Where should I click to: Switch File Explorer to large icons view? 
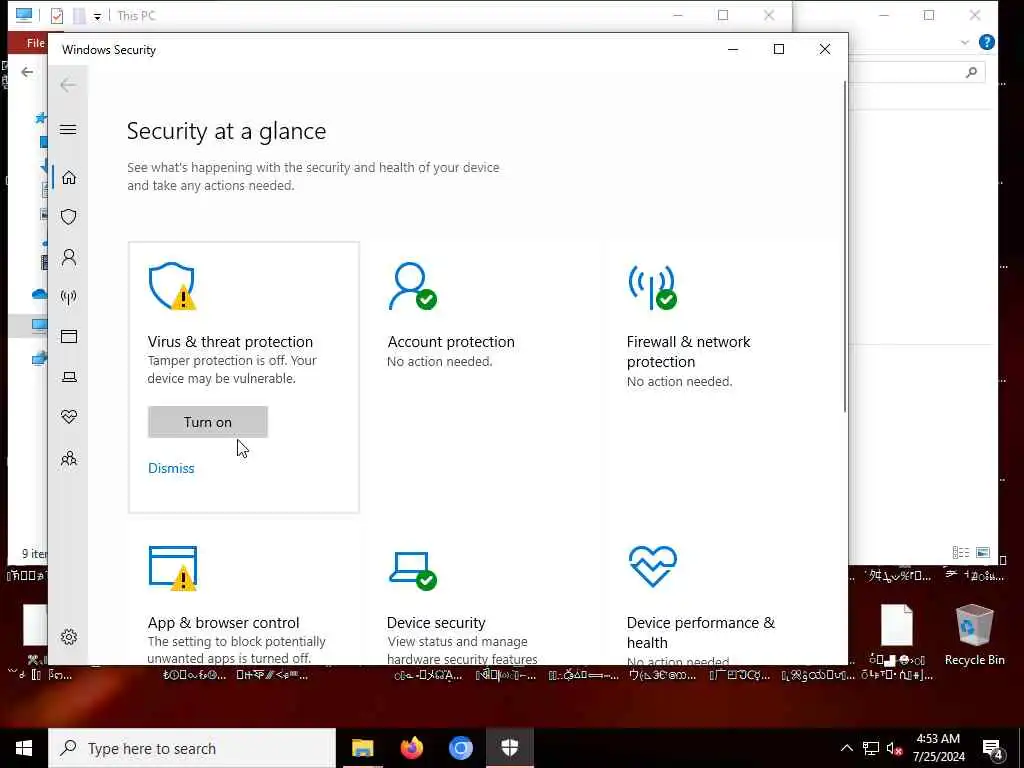coord(983,552)
